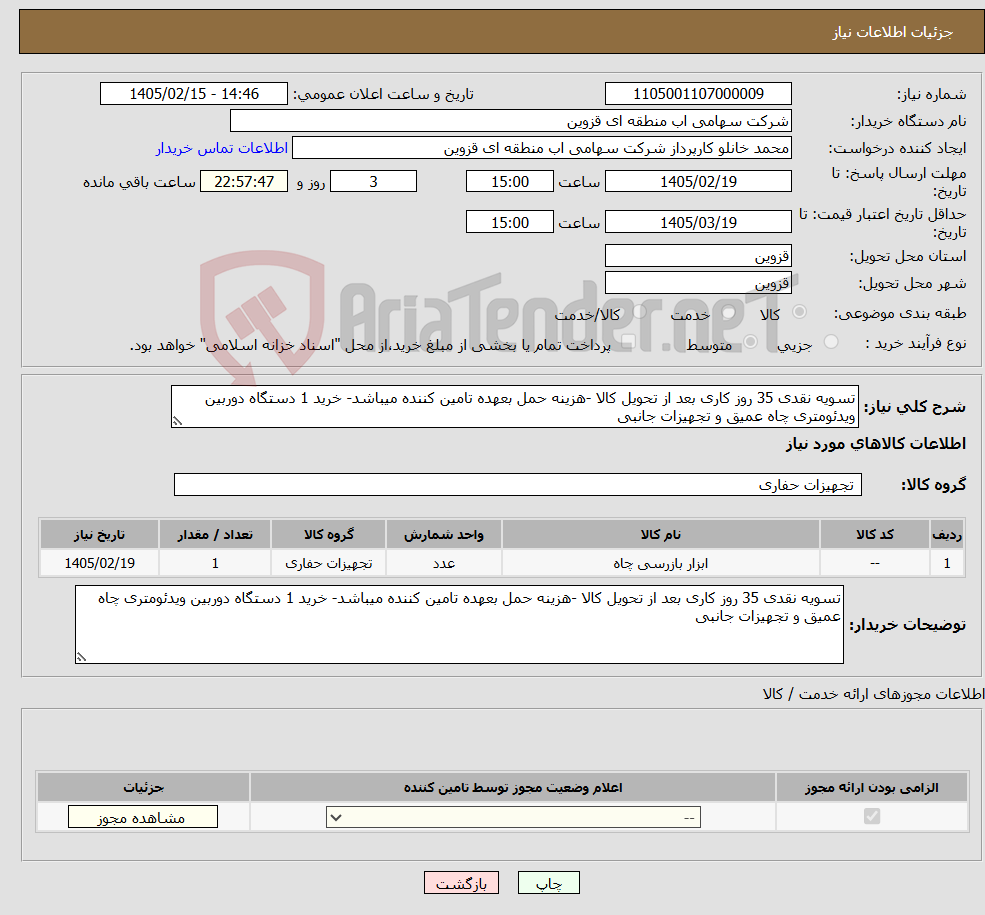Click the تعداد / مقدار column header
This screenshot has width=985, height=915.
click(215, 534)
